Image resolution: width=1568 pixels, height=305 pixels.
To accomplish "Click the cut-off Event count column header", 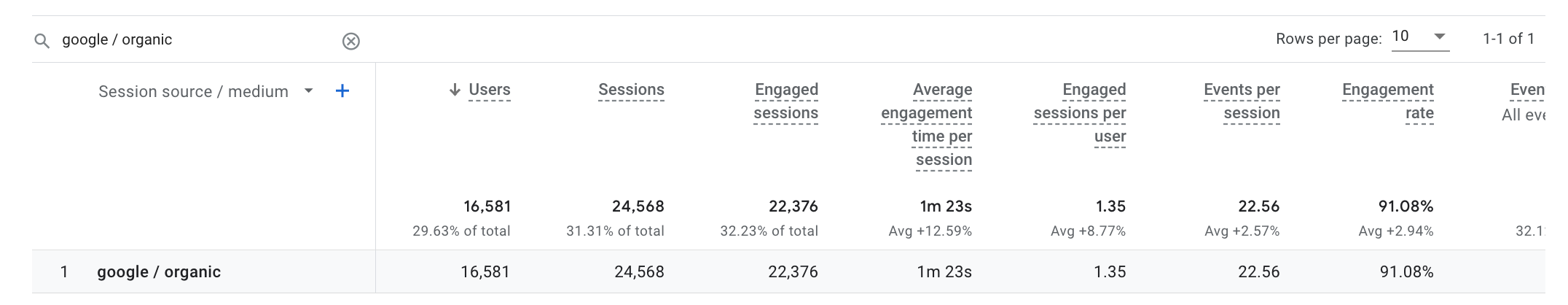I will pos(1527,90).
